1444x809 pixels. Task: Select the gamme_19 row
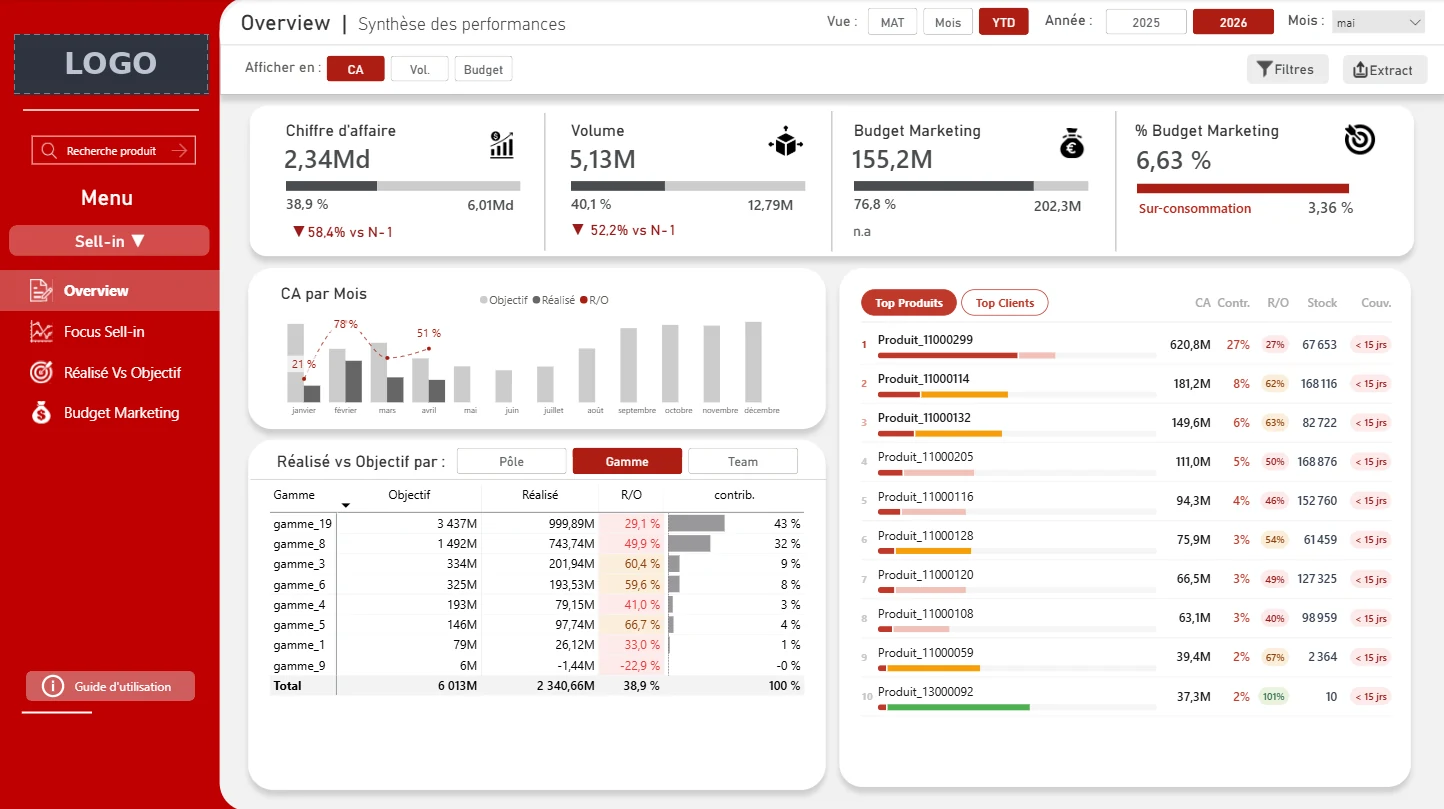tap(537, 523)
